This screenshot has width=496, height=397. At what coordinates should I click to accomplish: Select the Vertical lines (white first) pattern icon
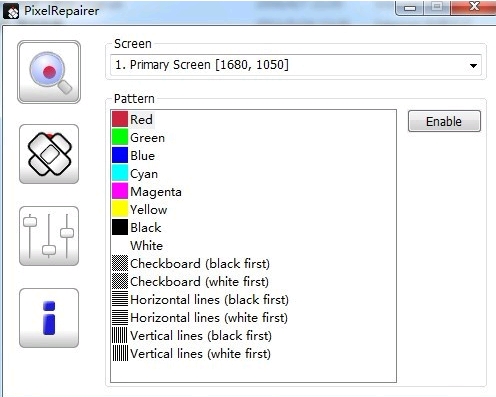click(x=120, y=353)
